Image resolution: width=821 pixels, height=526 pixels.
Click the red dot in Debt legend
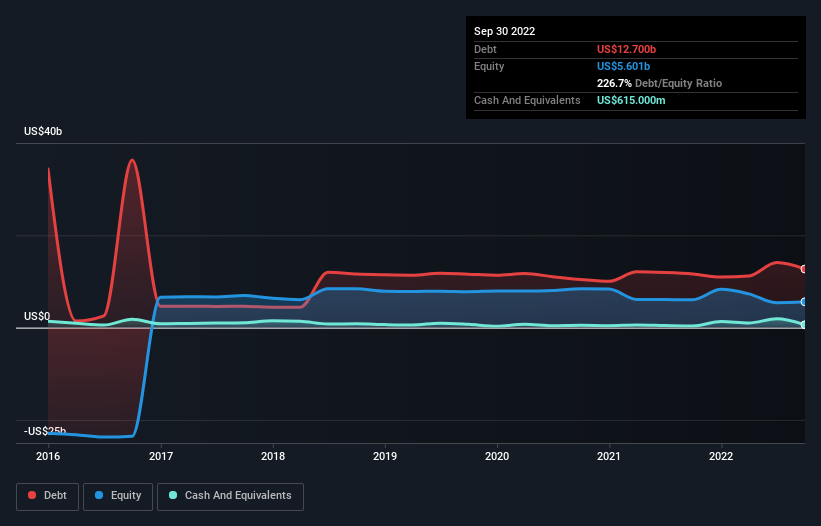tap(32, 495)
